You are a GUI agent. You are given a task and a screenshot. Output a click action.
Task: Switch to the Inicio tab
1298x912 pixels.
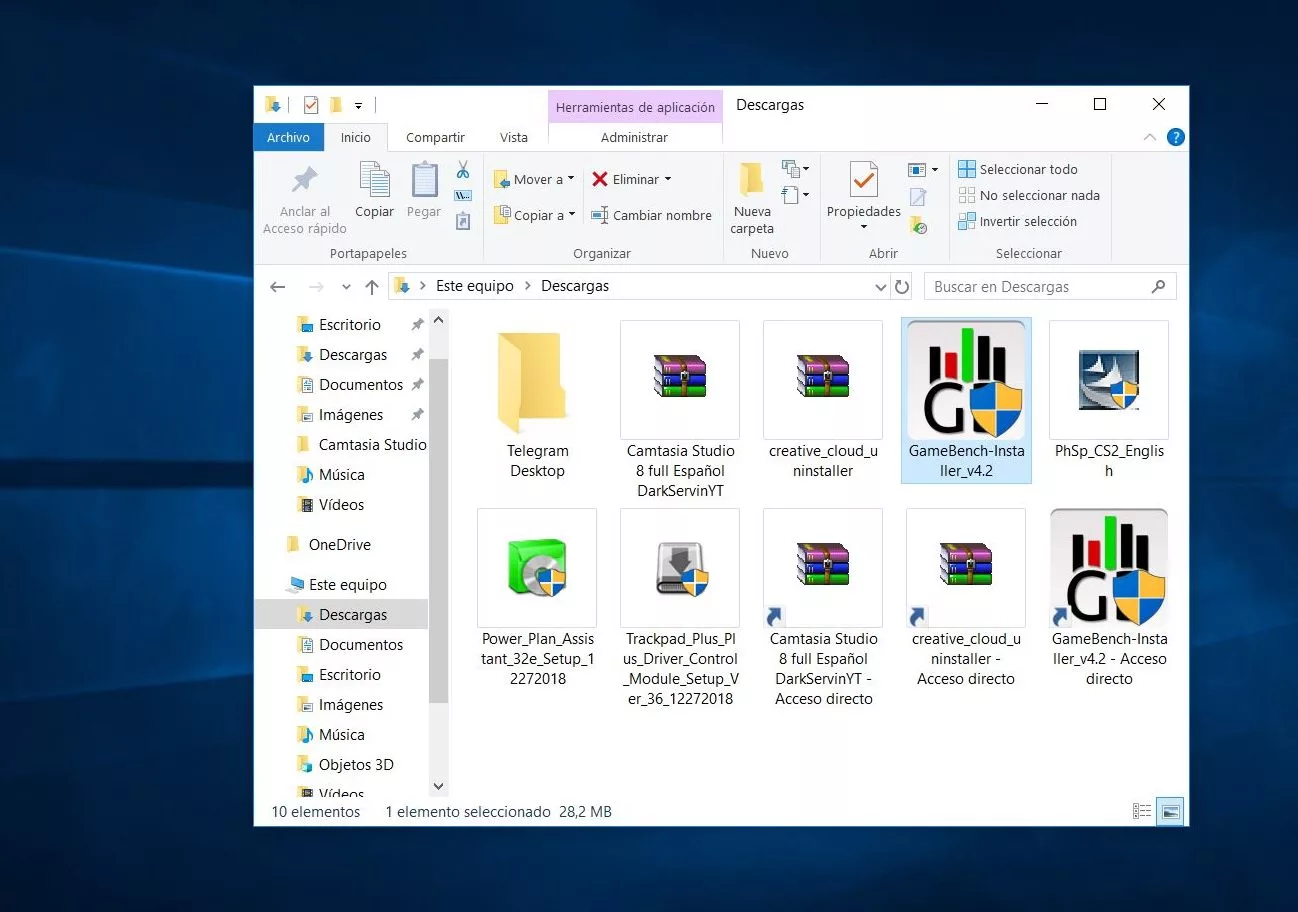(355, 137)
